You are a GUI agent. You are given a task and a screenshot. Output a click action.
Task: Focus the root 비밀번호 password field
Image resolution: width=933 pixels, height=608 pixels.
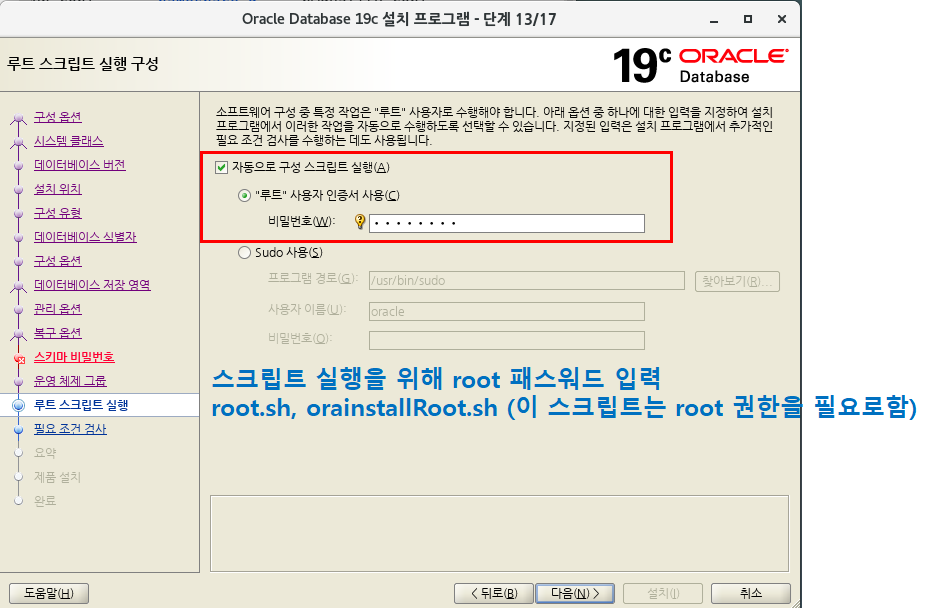[x=506, y=223]
